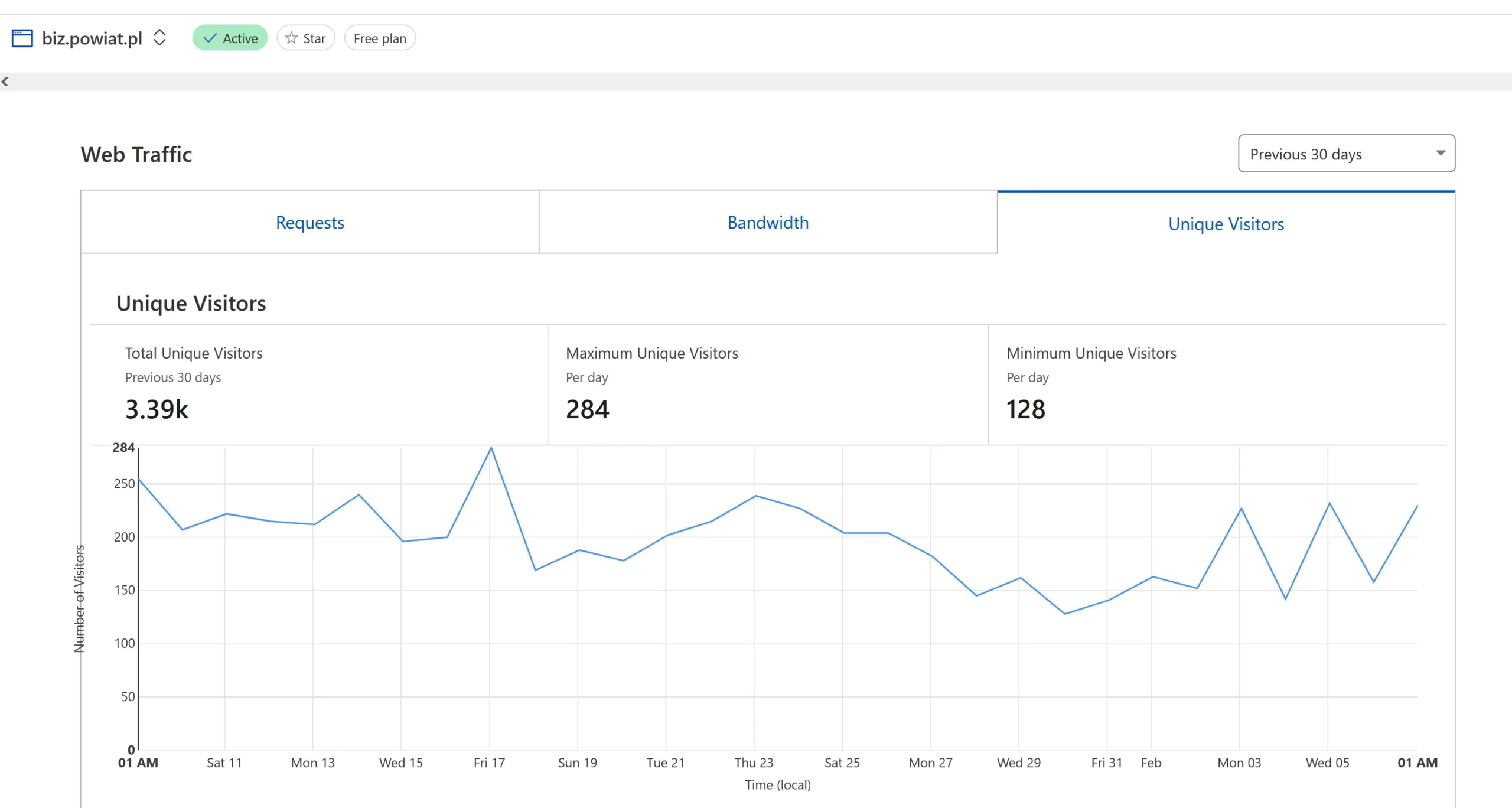Click the Minimum Unique Visitors 128 value
The width and height of the screenshot is (1512, 808).
[x=1026, y=409]
